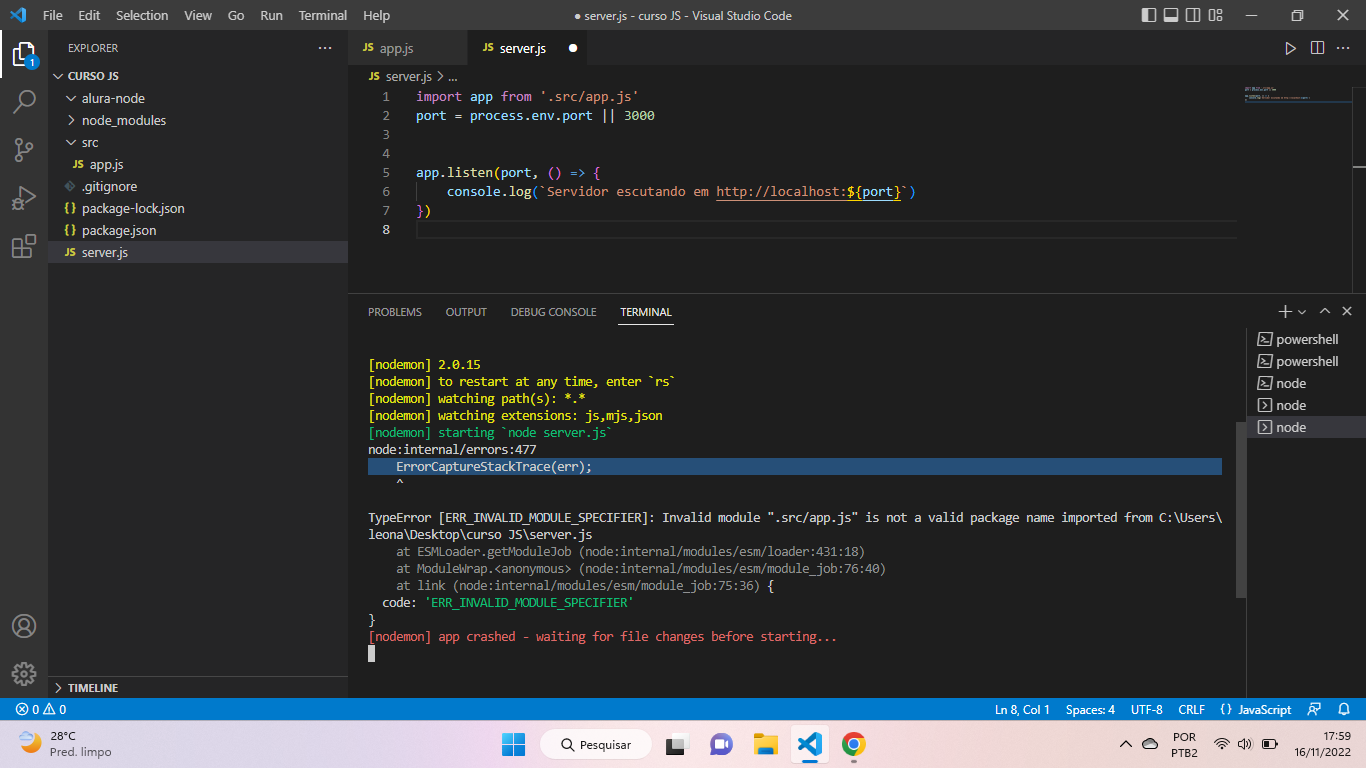Open Customize Layout icon in title bar
Viewport: 1366px width, 768px height.
[x=1216, y=15]
